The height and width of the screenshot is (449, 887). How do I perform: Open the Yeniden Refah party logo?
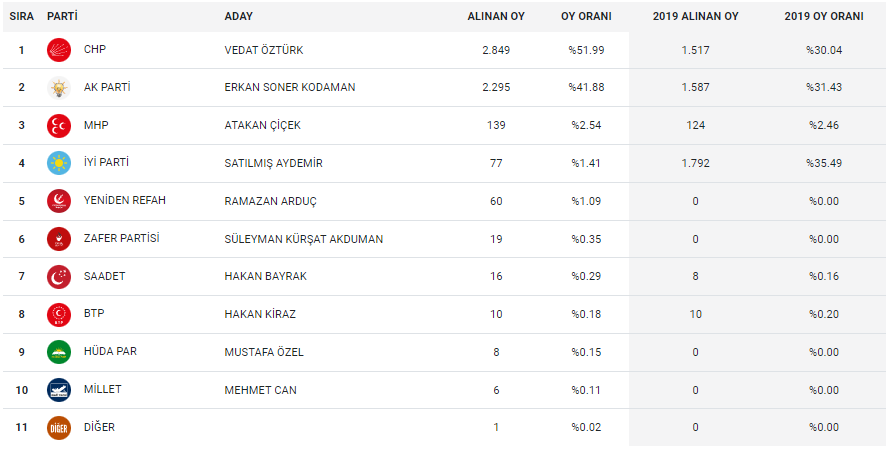59,201
